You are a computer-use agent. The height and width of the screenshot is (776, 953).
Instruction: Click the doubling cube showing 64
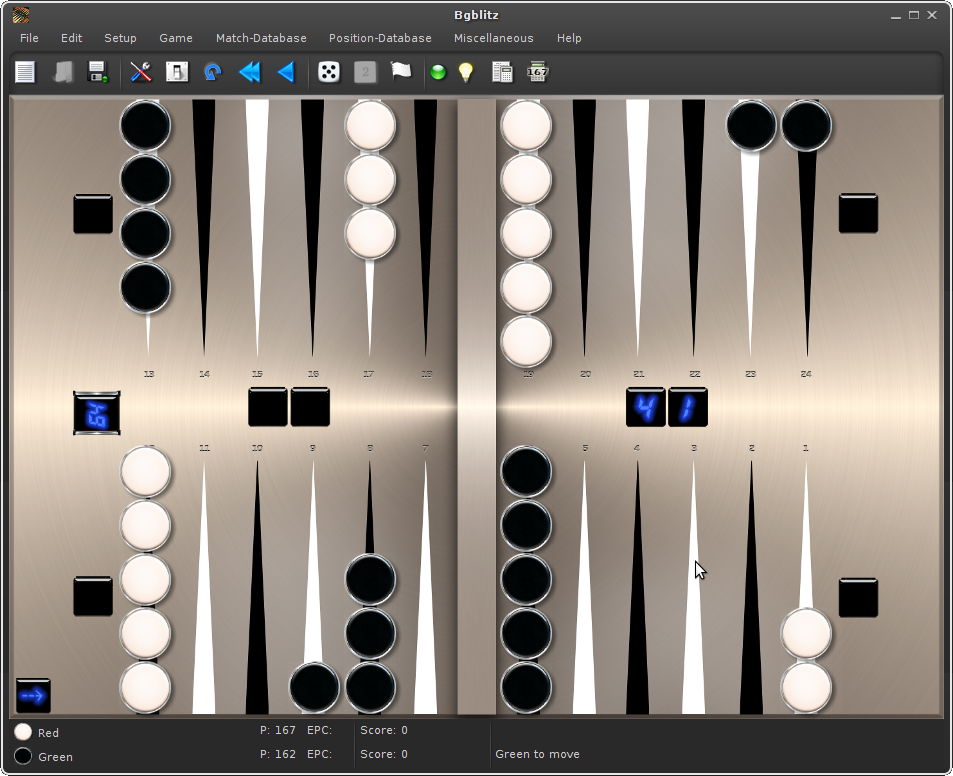[97, 413]
